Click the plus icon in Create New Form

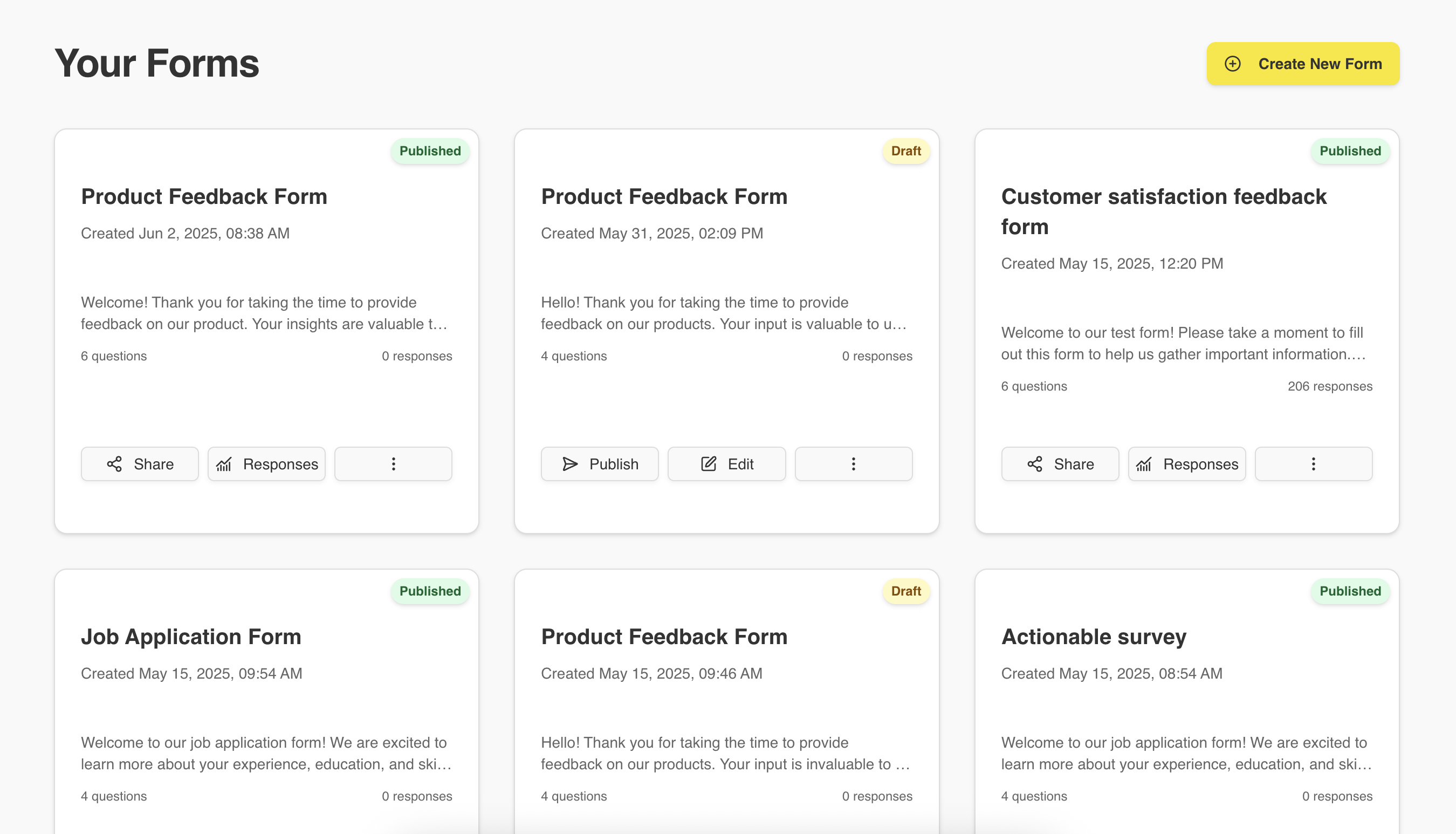point(1232,64)
